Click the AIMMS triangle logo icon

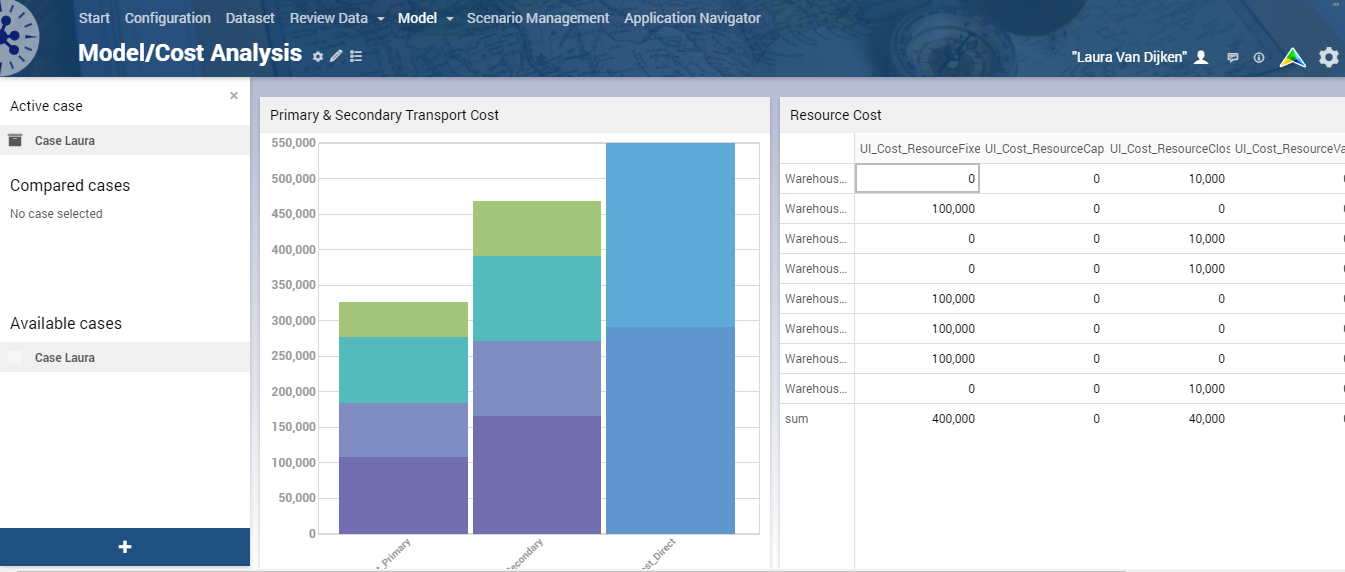click(x=1294, y=57)
